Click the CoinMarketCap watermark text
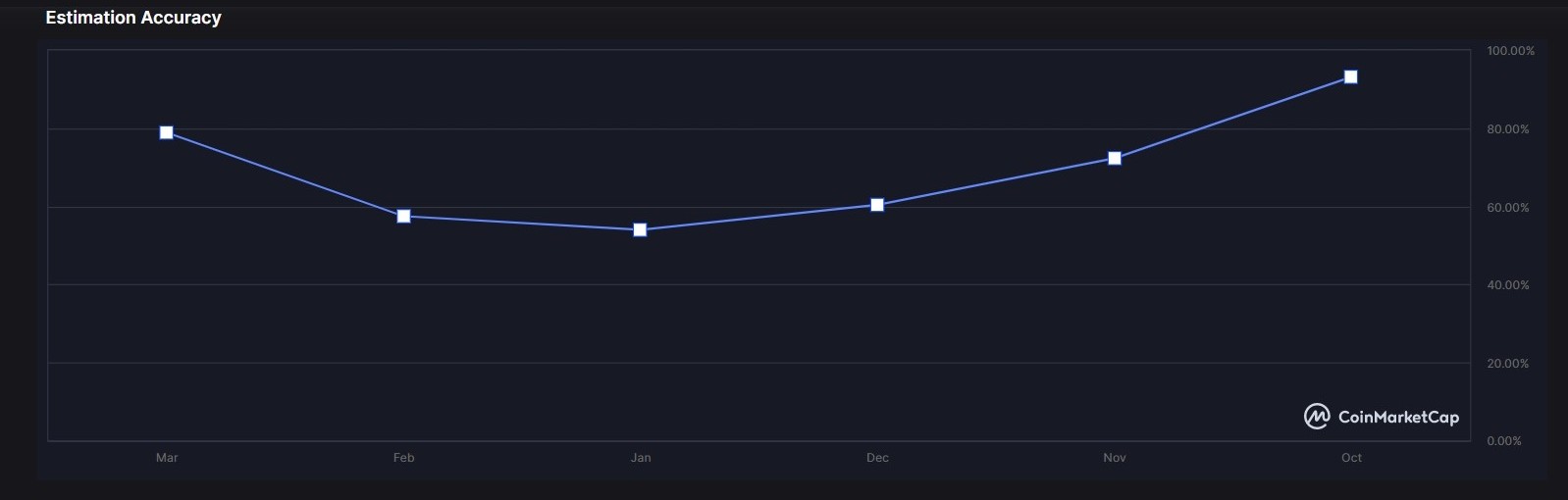 pos(1398,417)
